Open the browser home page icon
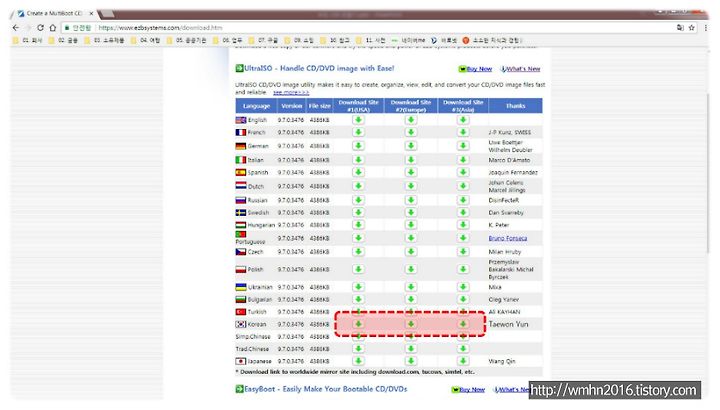 click(x=53, y=28)
